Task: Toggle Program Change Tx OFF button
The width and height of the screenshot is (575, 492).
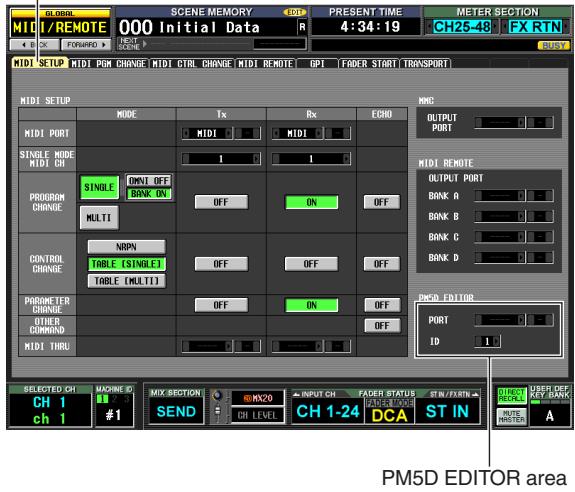Action: [221, 202]
